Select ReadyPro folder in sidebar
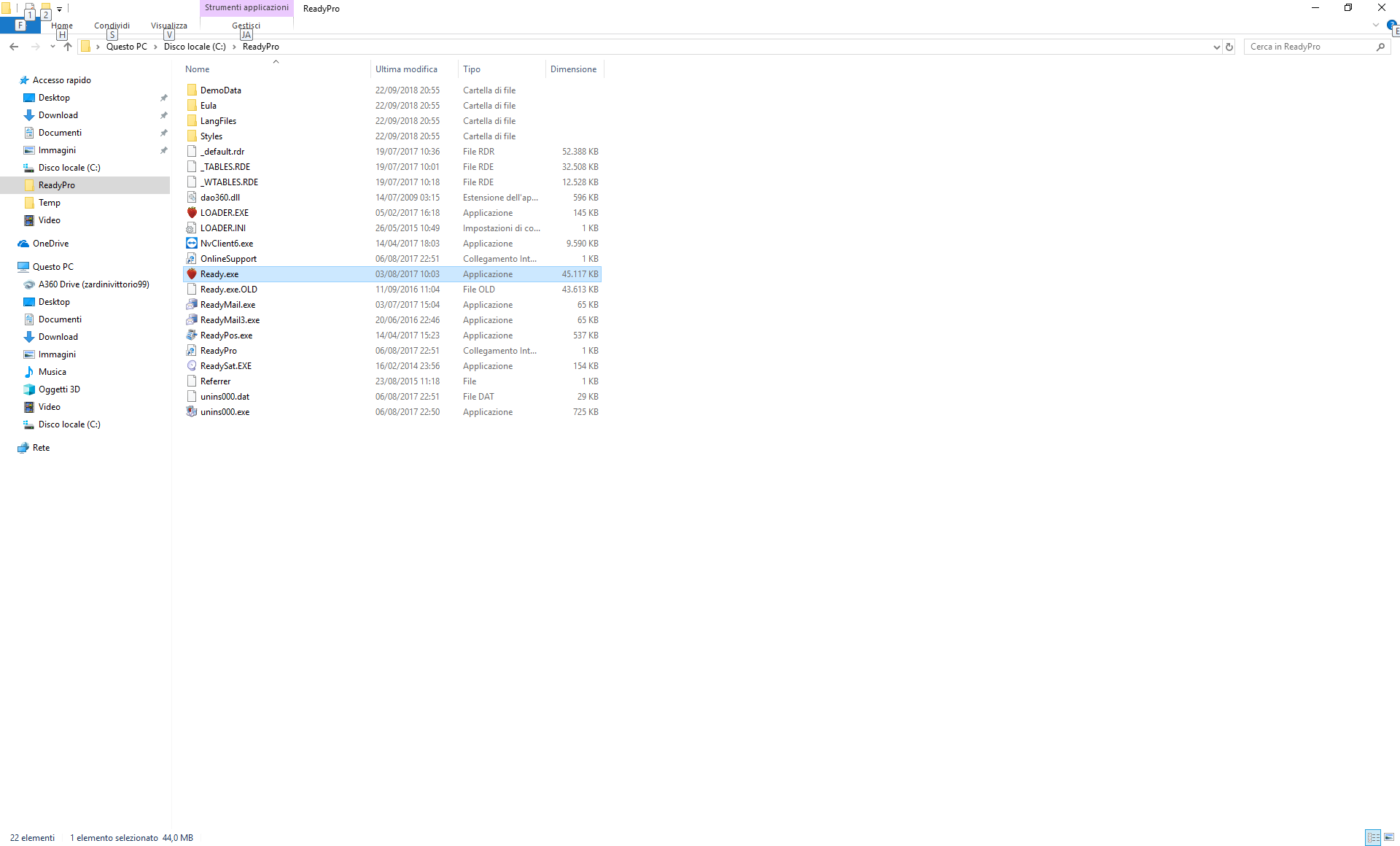The width and height of the screenshot is (1400, 846). 57,185
